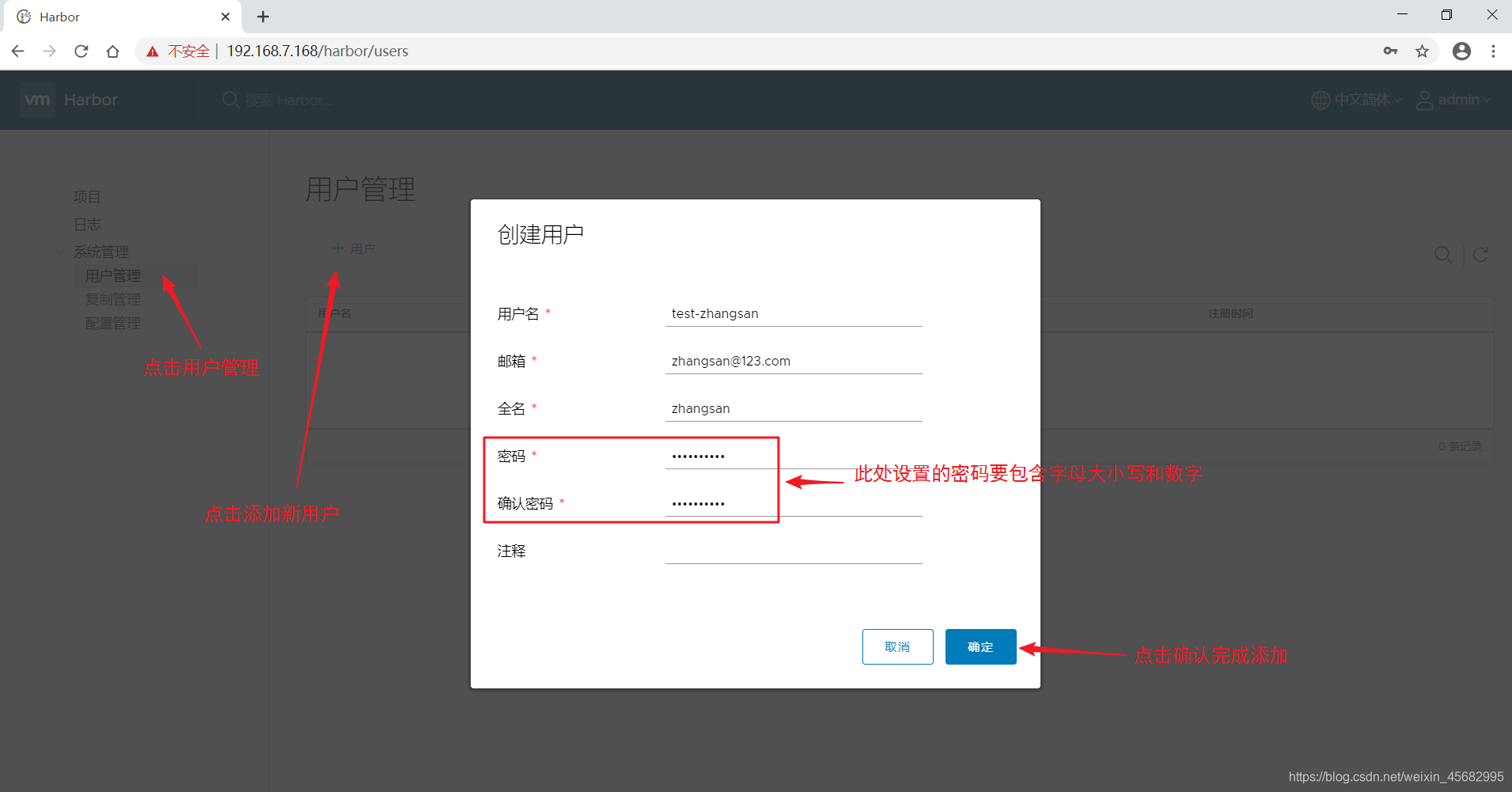
Task: Click the 注释 input field
Action: pyautogui.click(x=794, y=551)
